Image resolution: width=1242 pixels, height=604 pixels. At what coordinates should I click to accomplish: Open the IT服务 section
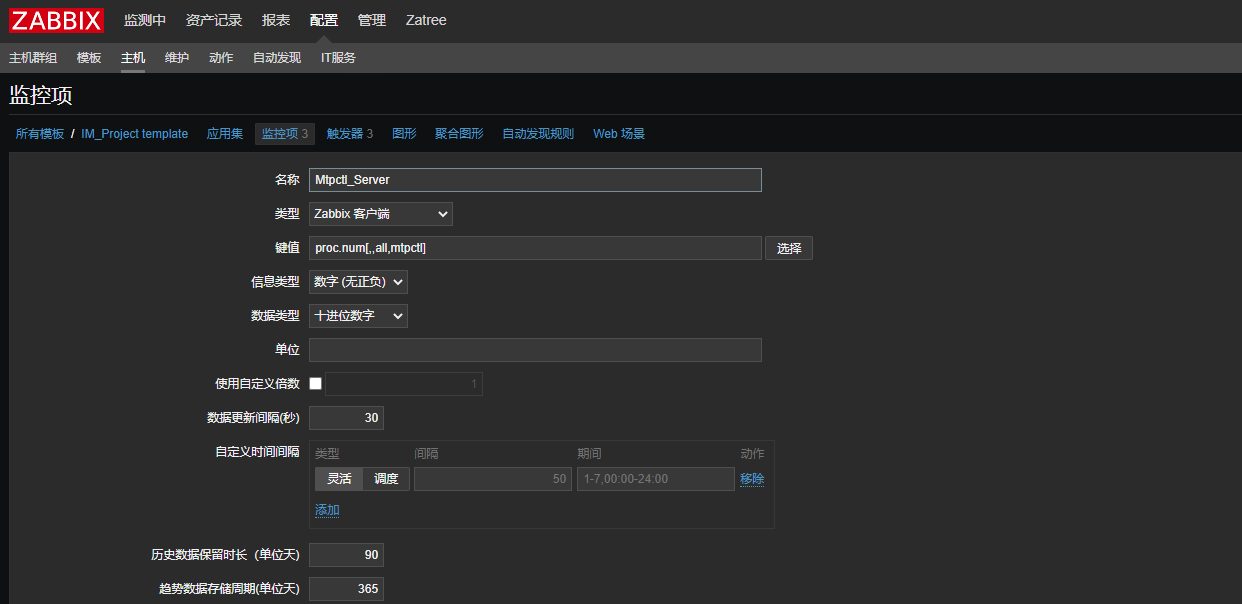[338, 57]
